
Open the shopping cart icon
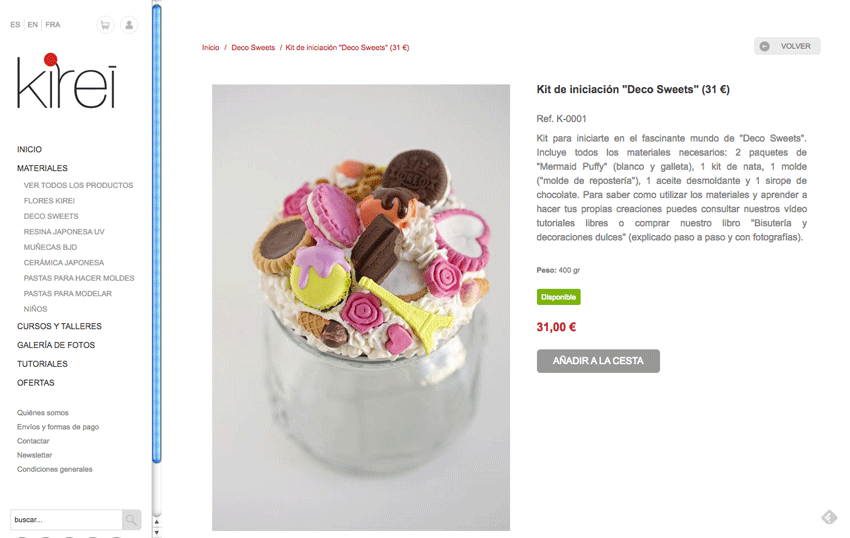[105, 25]
